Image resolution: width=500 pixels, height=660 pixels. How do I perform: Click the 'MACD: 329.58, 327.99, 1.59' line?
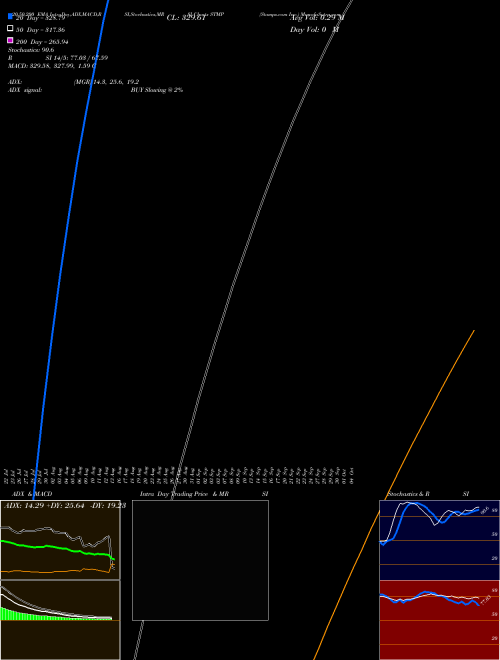click(52, 66)
